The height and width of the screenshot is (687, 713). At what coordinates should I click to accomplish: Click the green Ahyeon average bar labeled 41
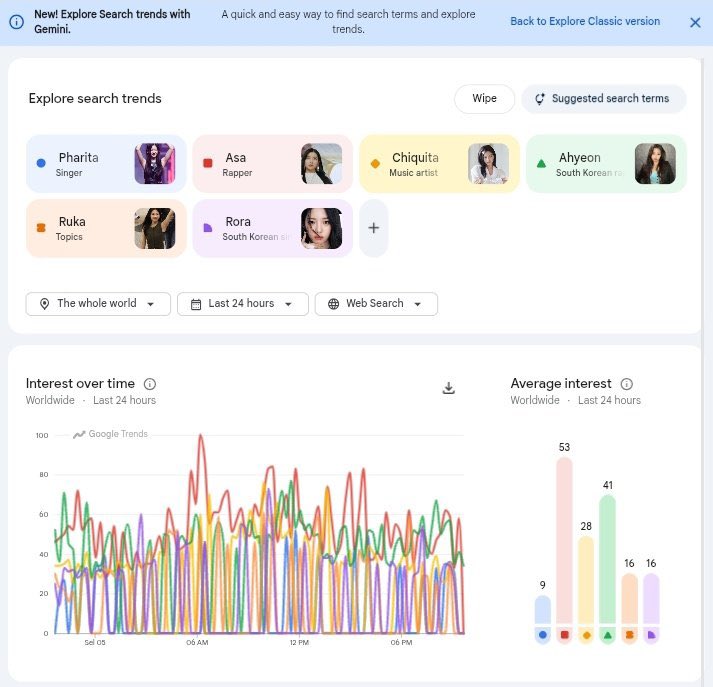(x=608, y=559)
